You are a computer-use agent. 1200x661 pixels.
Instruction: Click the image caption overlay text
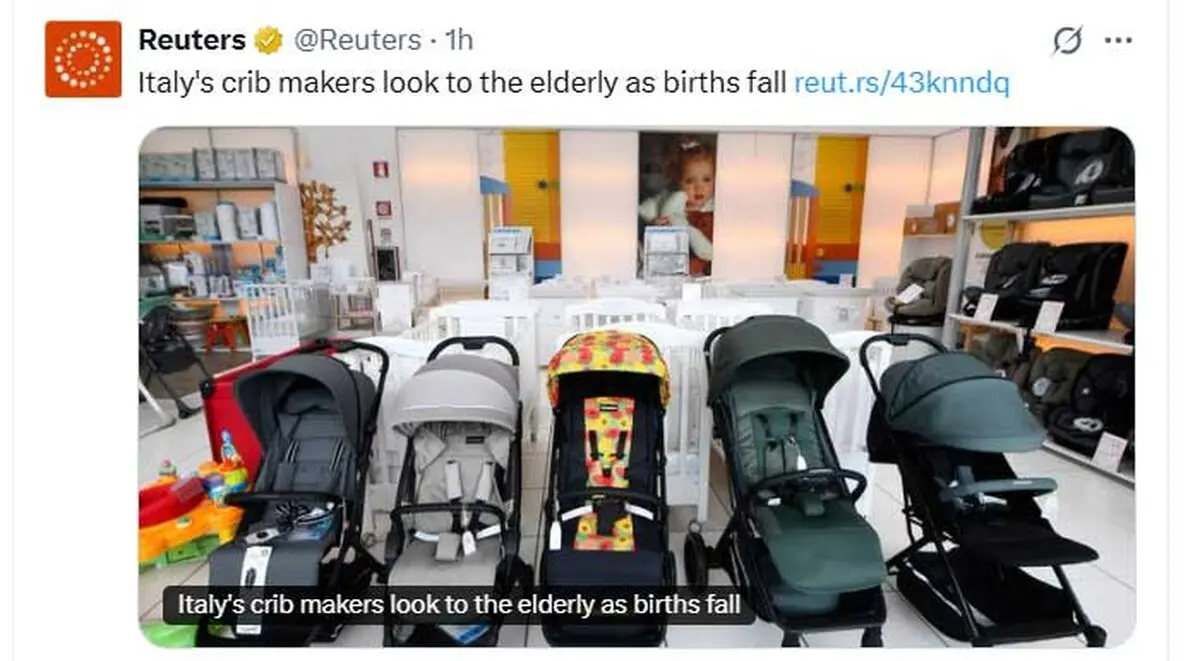coord(459,604)
